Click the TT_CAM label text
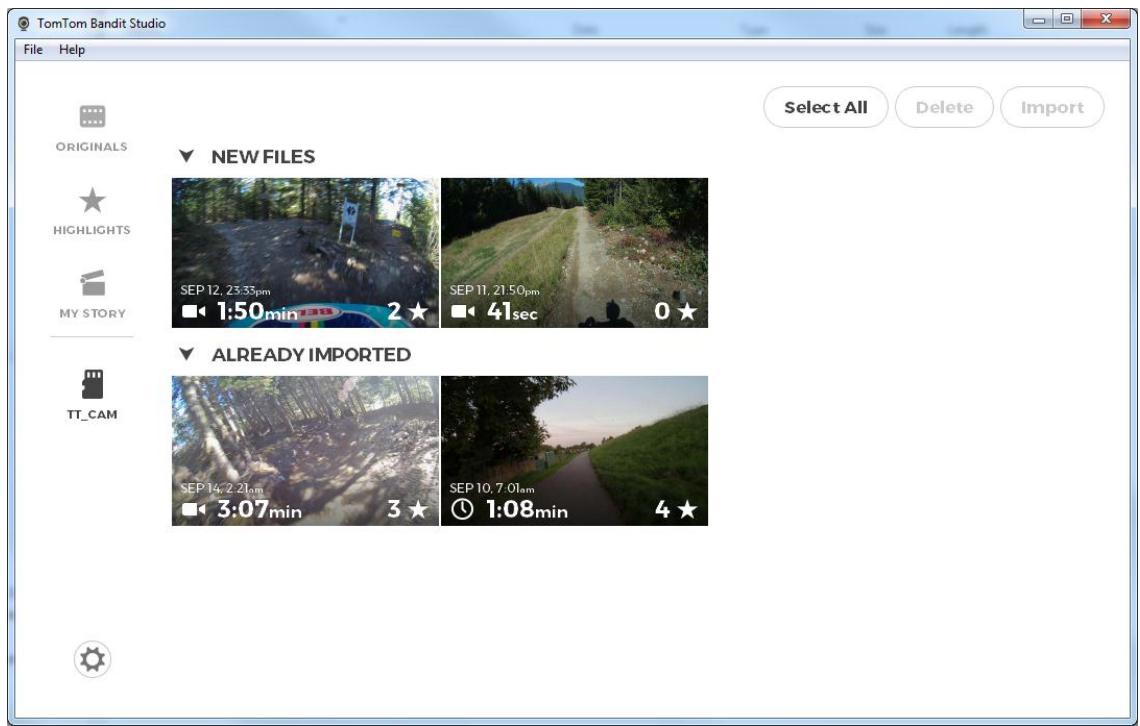Viewport: 1140px width, 726px height. 92,414
